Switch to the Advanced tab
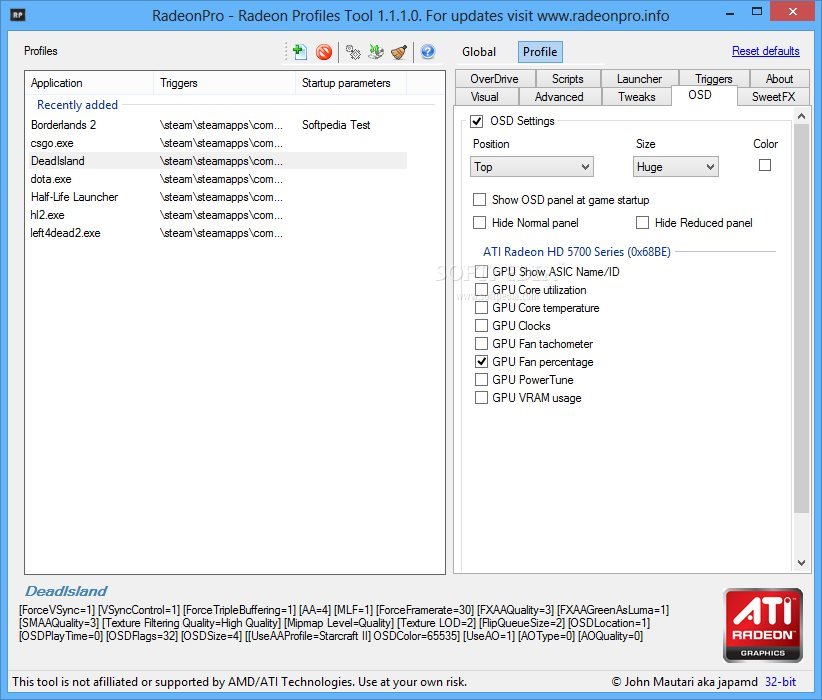 [559, 97]
